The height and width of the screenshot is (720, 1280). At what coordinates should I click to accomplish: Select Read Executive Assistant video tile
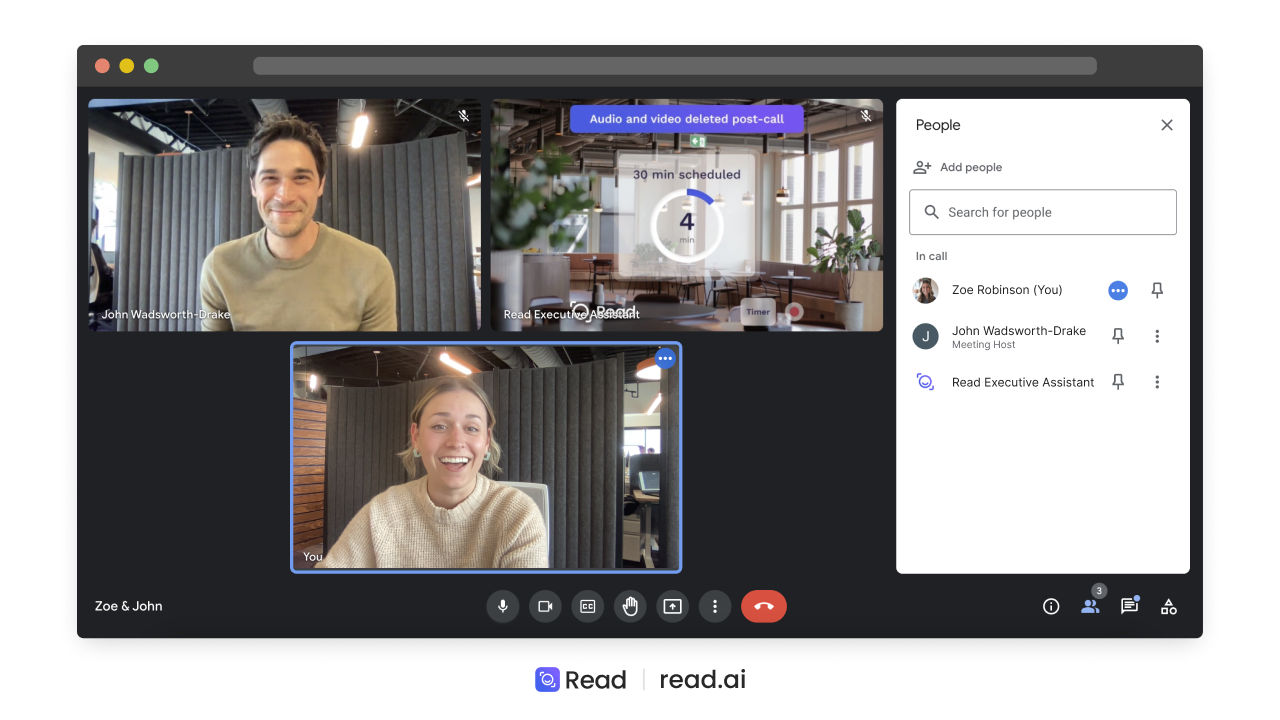click(687, 215)
